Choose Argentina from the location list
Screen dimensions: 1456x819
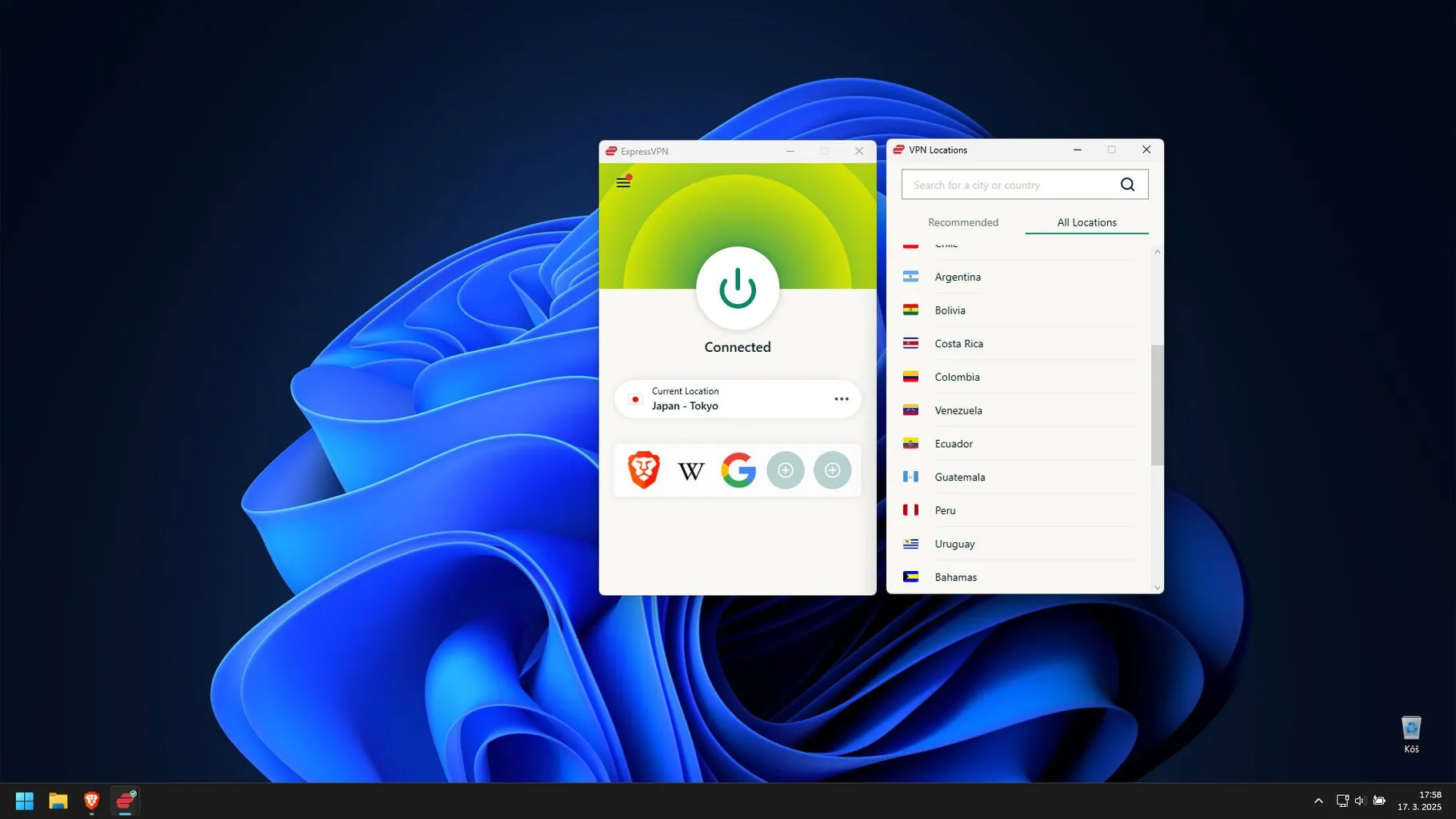click(x=957, y=277)
